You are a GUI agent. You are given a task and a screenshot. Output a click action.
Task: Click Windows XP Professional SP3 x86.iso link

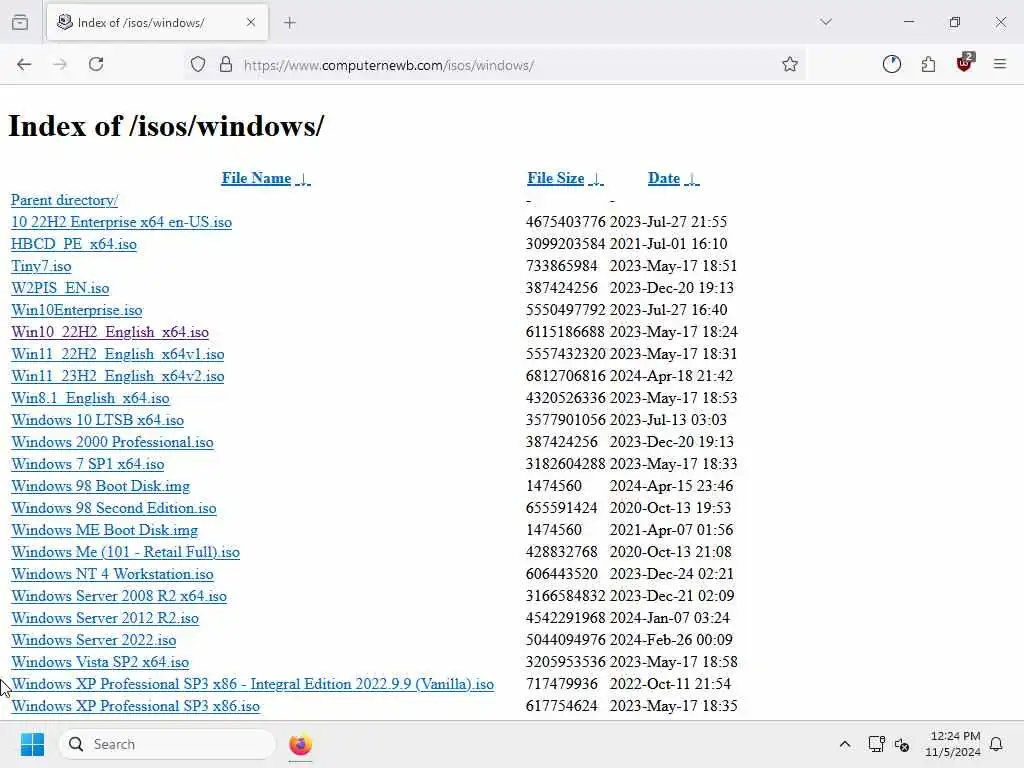[135, 706]
